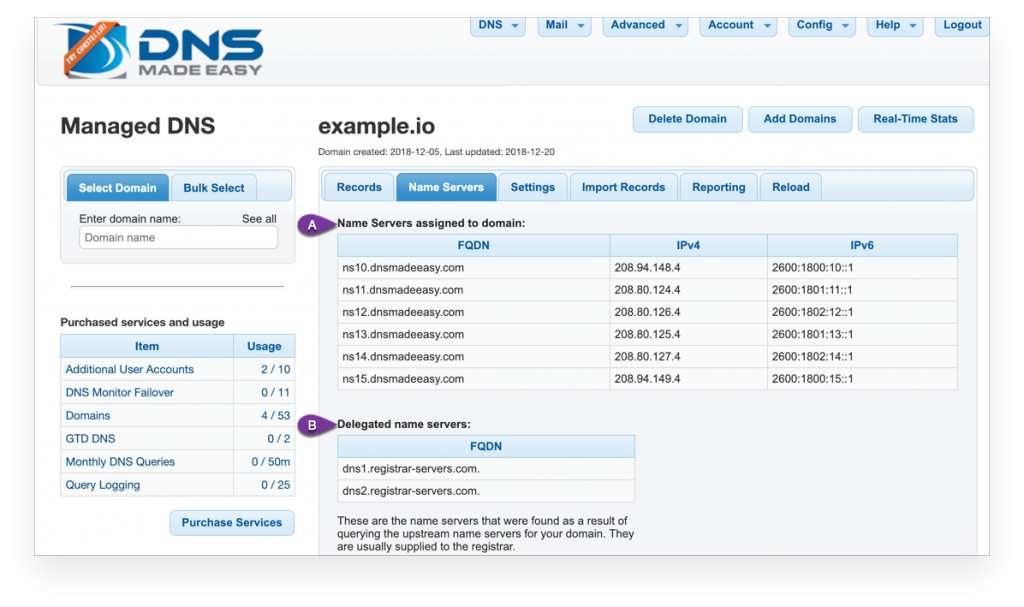This screenshot has height=607, width=1024.
Task: Click the IPv6 address 2600:1800:10::1
Action: tap(812, 267)
